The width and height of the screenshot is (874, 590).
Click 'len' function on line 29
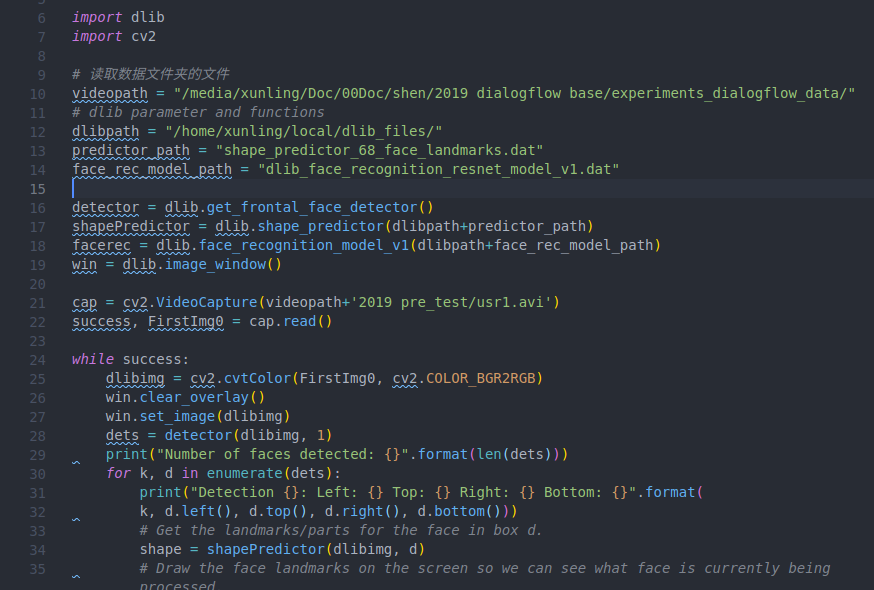coord(489,454)
